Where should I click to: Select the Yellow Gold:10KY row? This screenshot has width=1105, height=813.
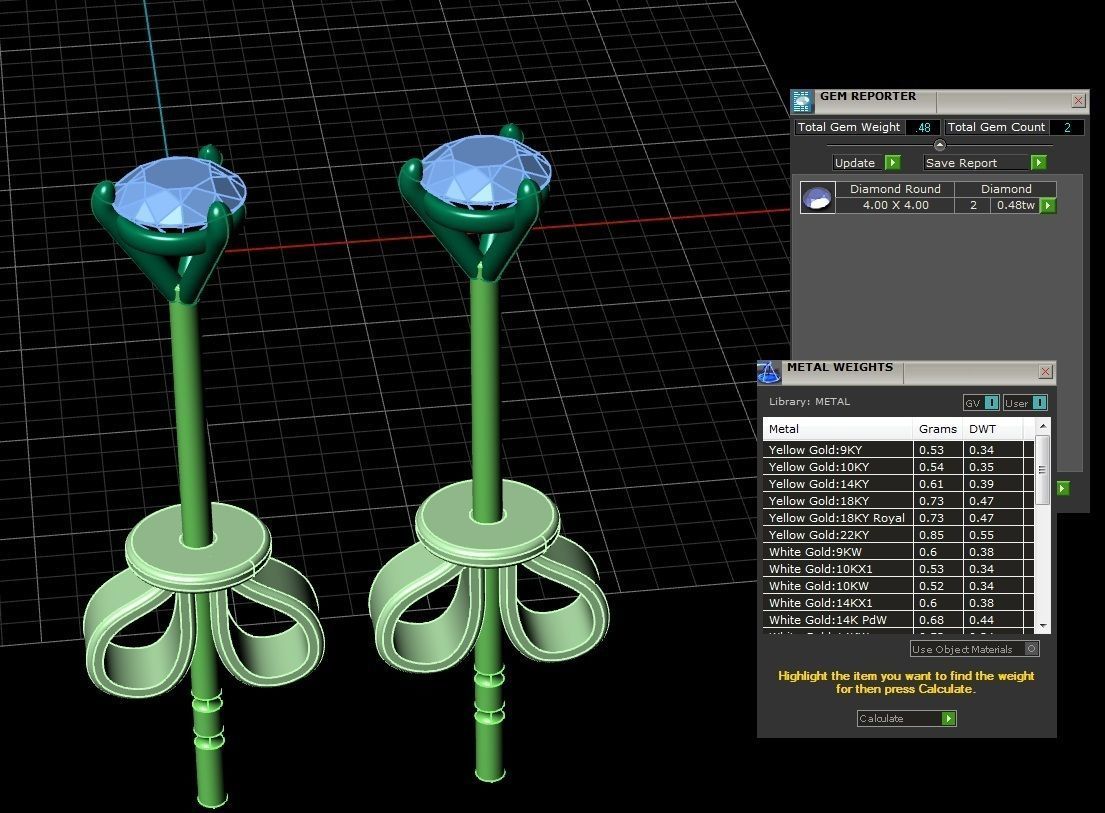coord(898,466)
